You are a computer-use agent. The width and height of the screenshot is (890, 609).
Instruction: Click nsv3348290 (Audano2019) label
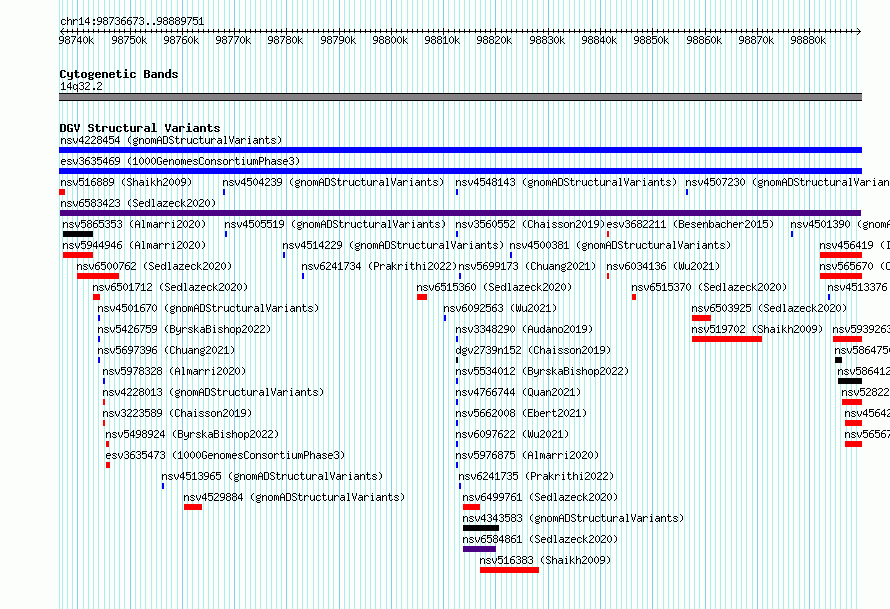click(524, 329)
